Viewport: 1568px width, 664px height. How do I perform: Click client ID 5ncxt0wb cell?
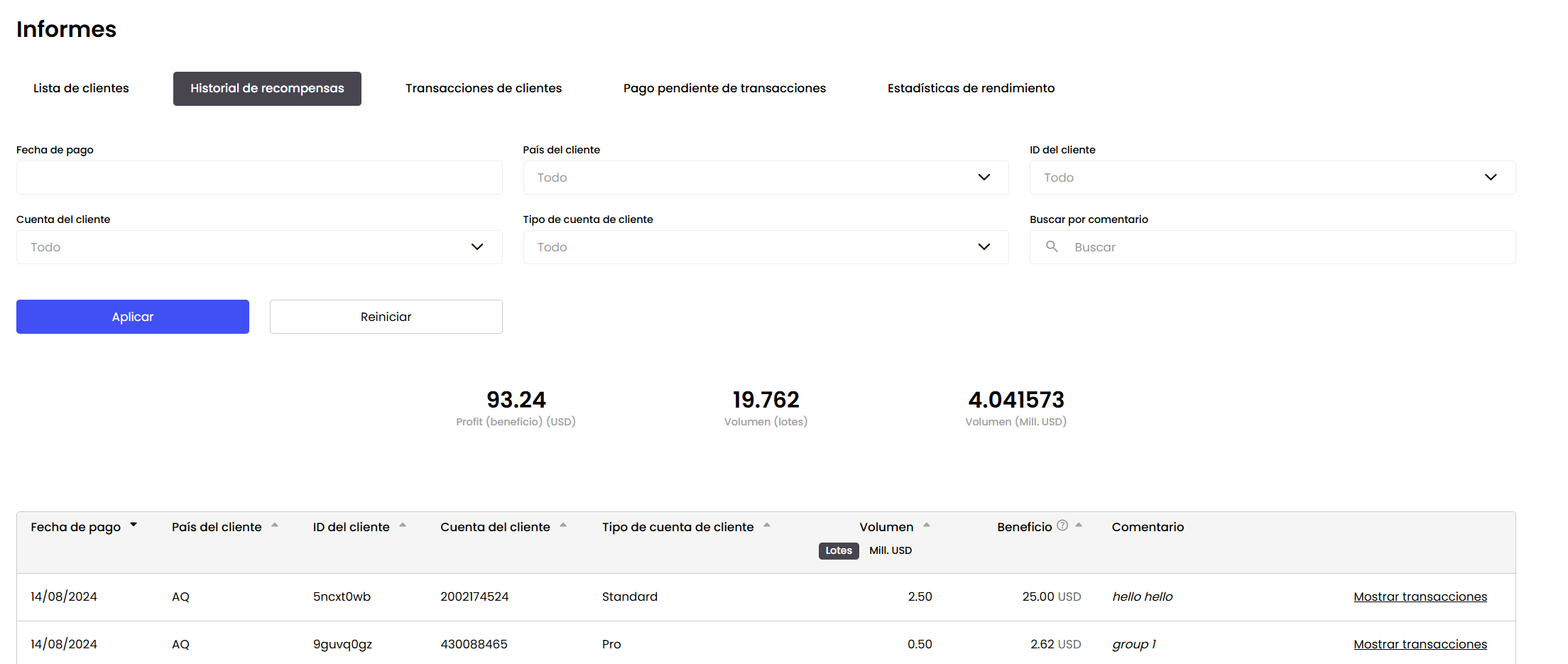pyautogui.click(x=342, y=597)
